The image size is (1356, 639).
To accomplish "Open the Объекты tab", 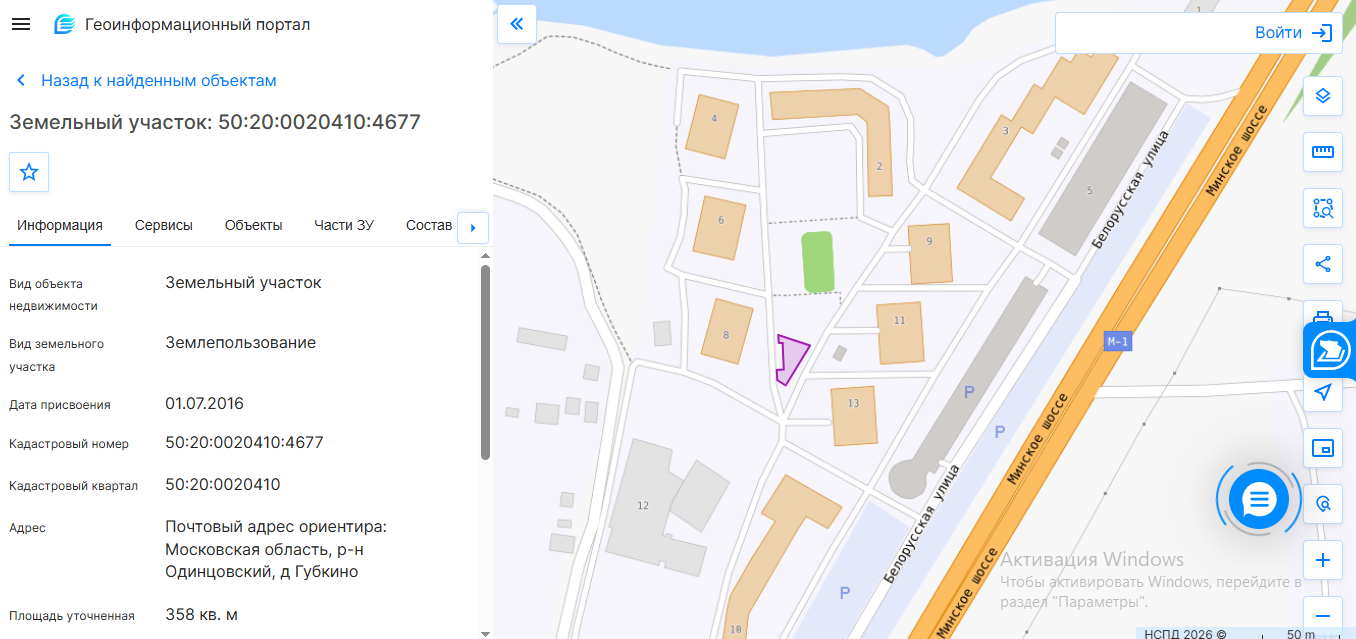I will pos(253,225).
